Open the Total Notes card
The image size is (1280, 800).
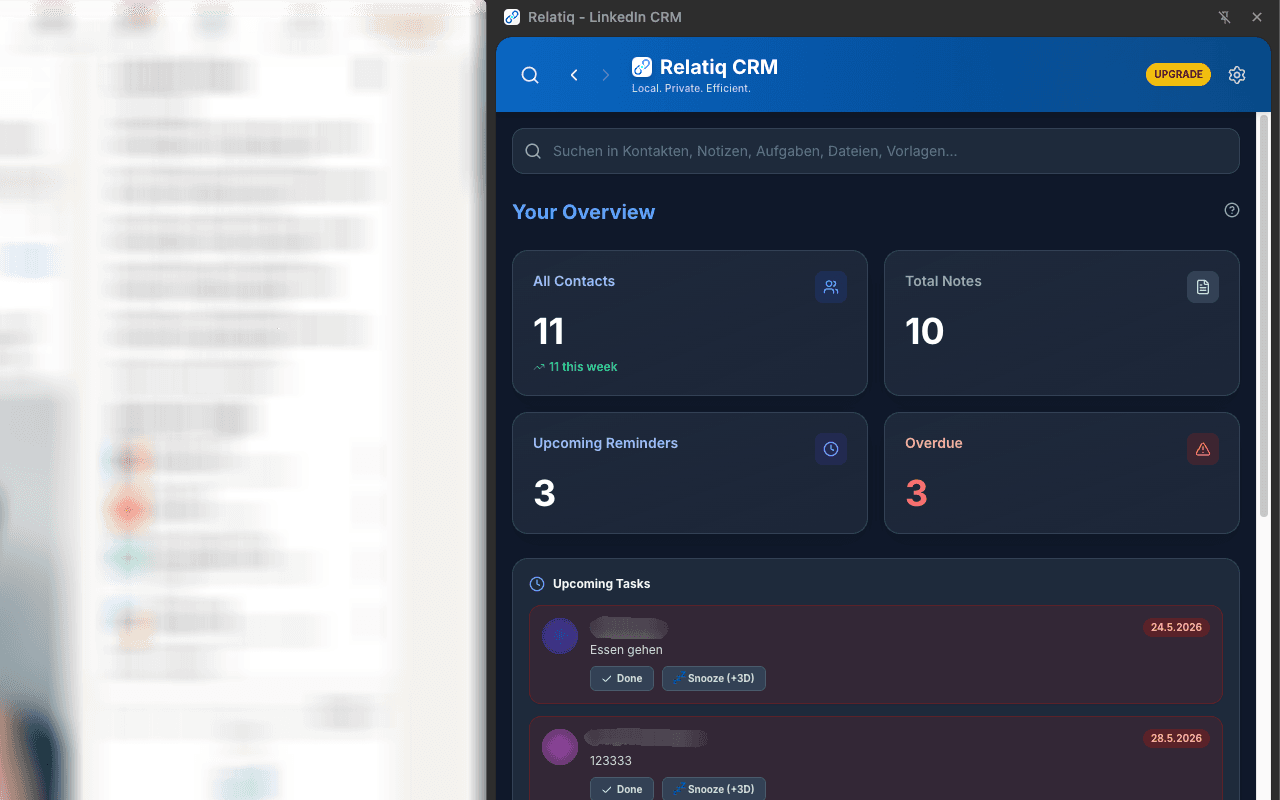[x=1062, y=323]
